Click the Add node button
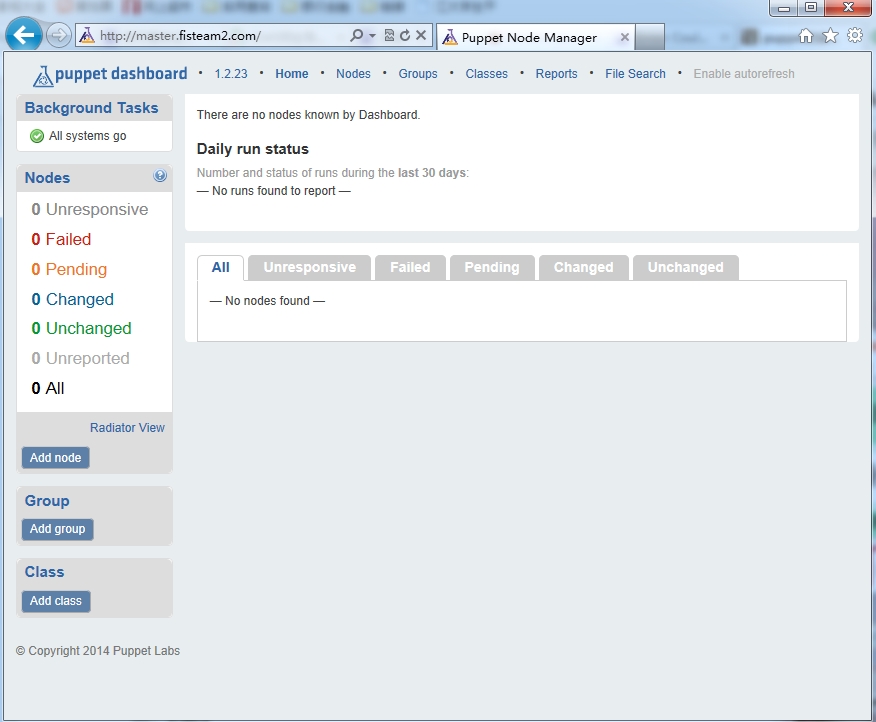 (x=55, y=457)
